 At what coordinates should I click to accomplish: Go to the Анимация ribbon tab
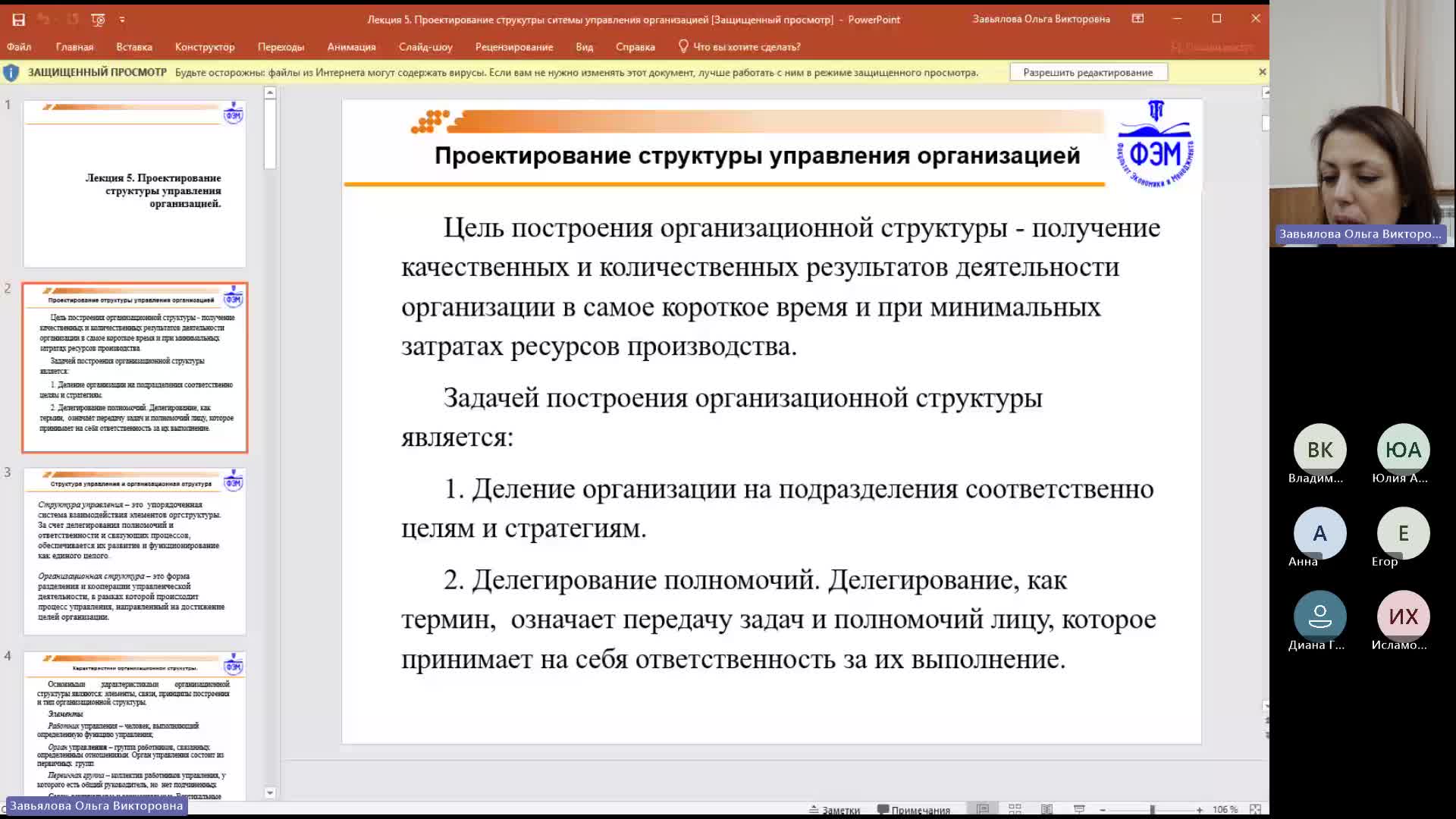click(351, 47)
